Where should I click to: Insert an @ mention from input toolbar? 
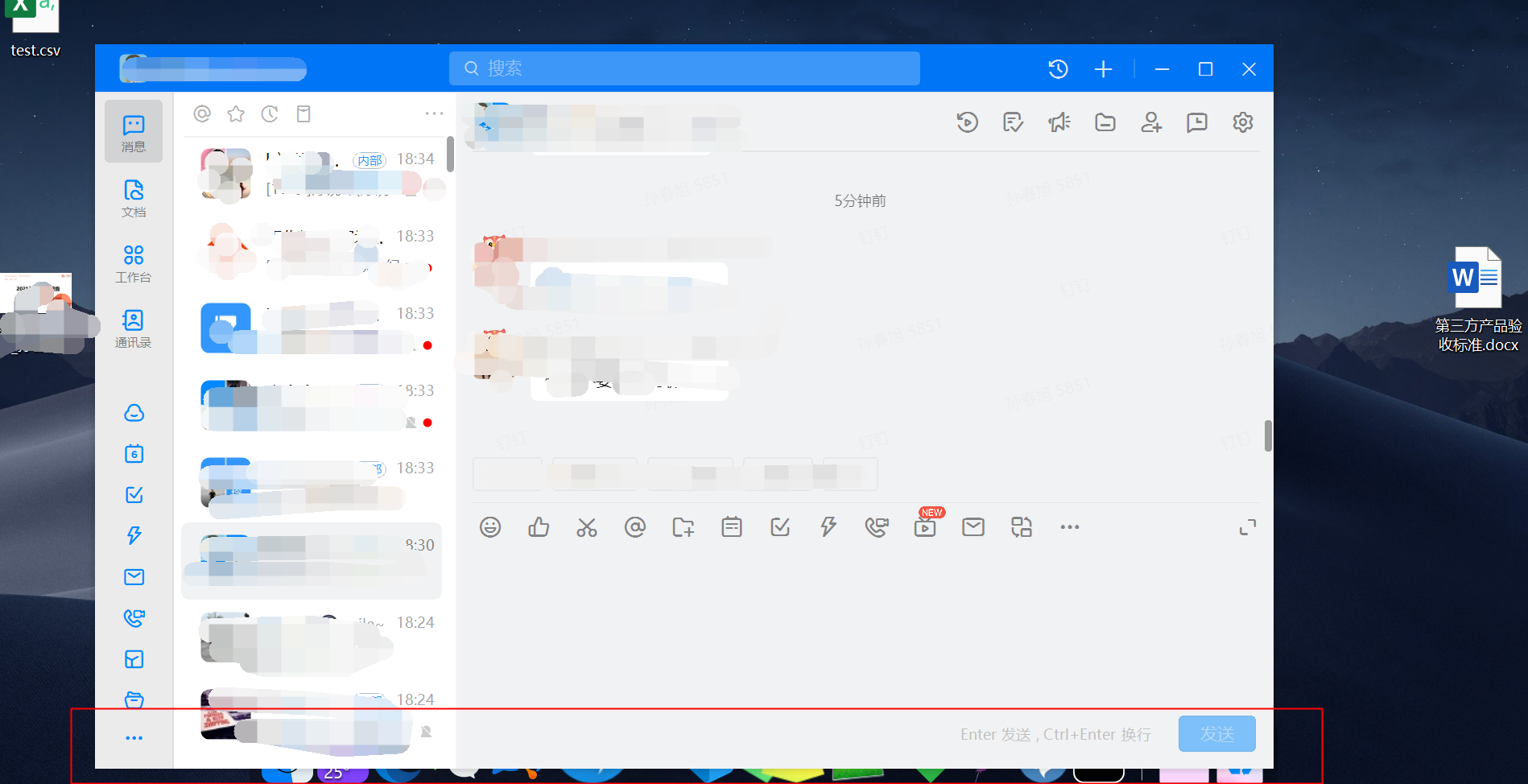(635, 527)
